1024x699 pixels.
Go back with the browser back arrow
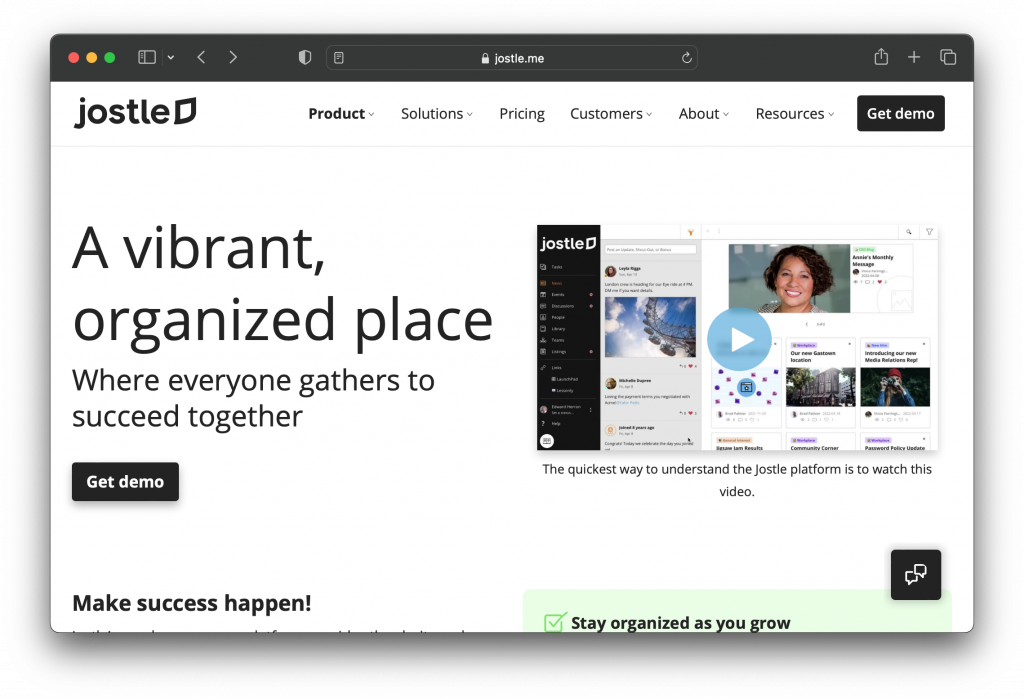201,57
